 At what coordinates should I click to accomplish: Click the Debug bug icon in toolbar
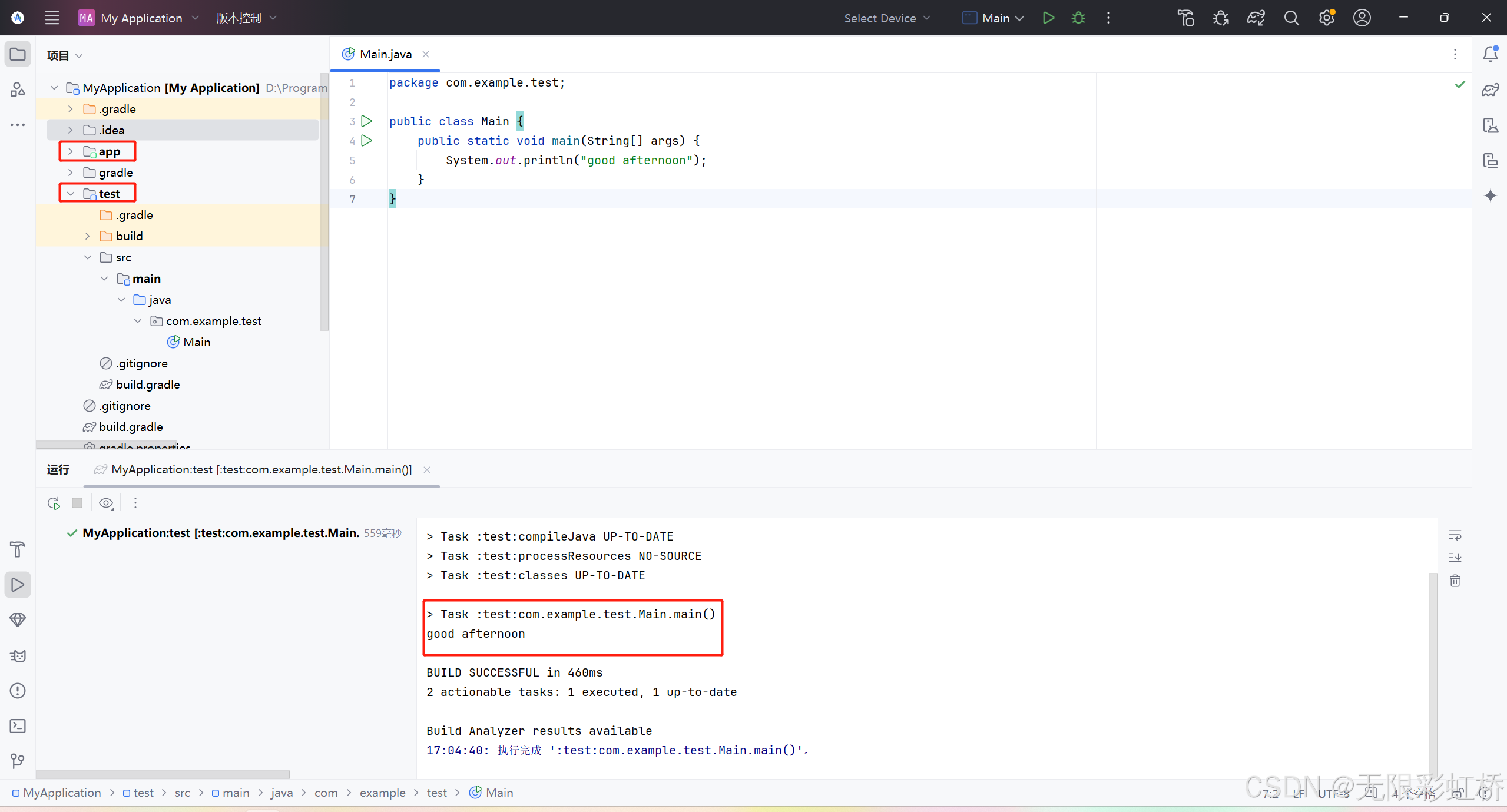[x=1078, y=18]
